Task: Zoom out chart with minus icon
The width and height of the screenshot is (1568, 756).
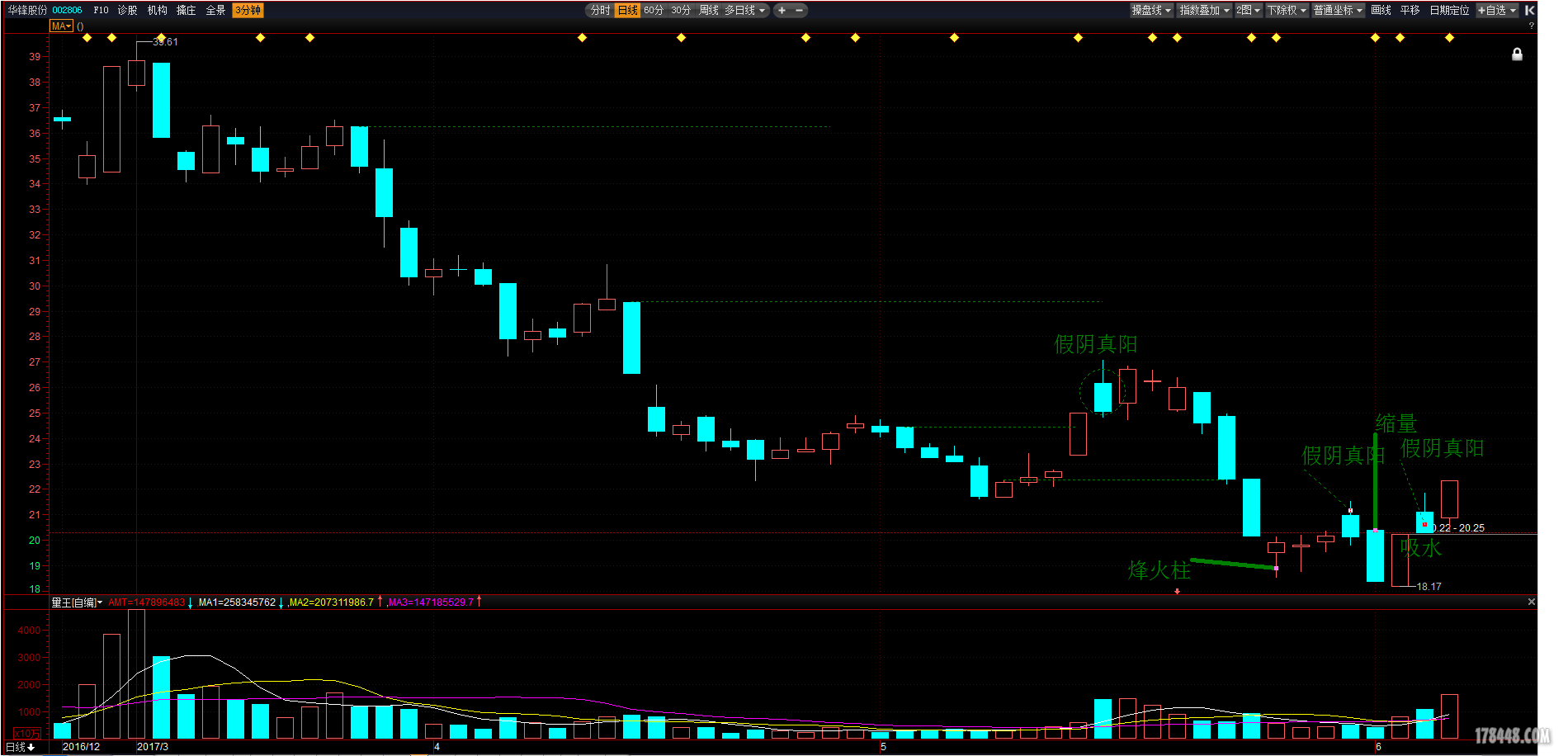Action: click(799, 10)
